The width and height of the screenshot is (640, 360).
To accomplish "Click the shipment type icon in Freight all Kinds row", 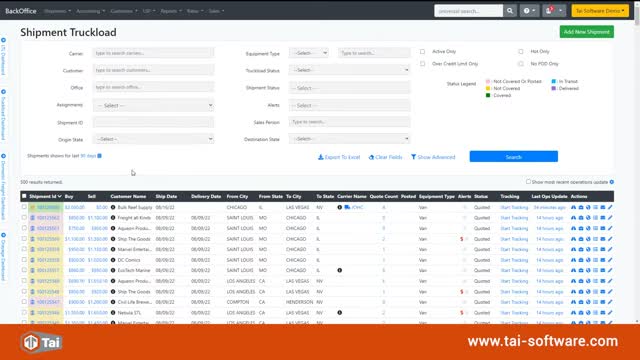I will click(33, 218).
